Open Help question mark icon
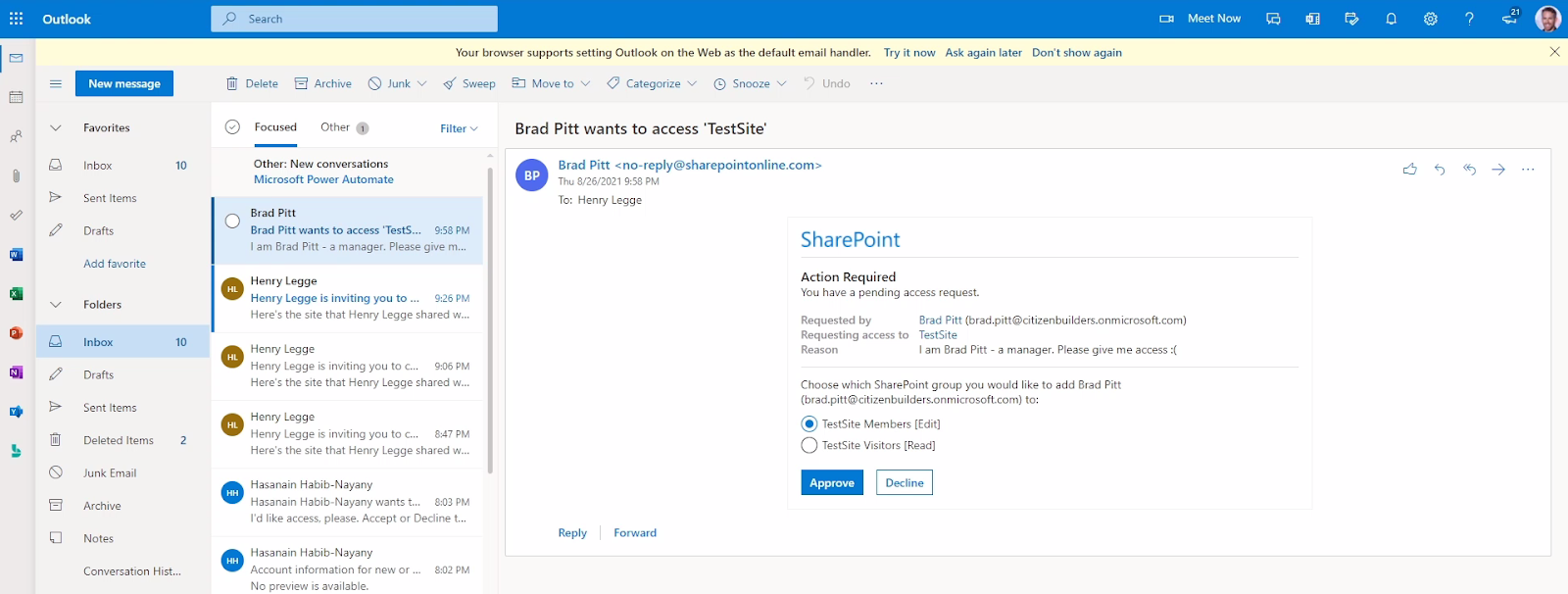1568x594 pixels. (x=1469, y=19)
